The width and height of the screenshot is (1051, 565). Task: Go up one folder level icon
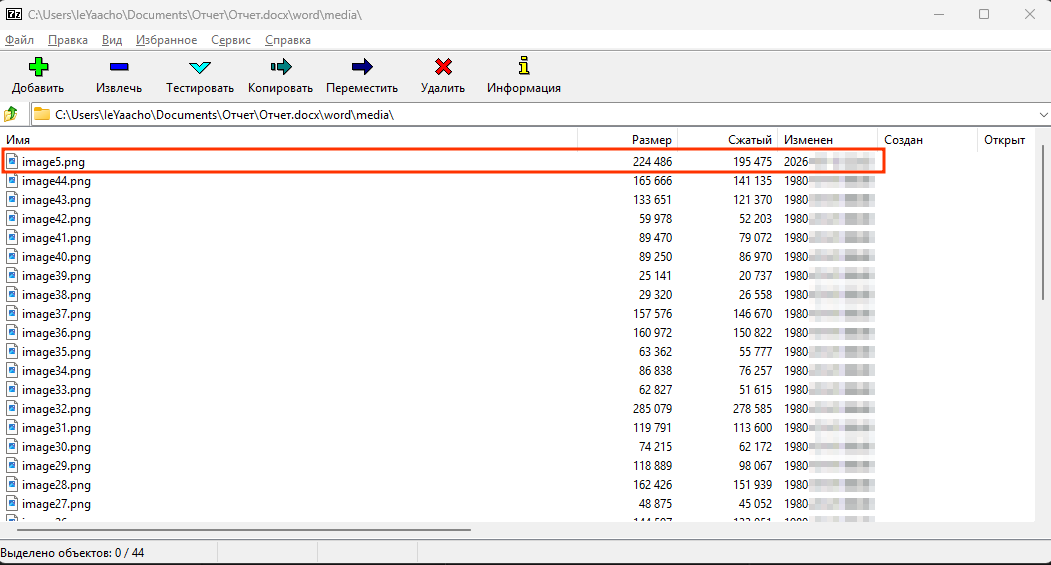(11, 115)
